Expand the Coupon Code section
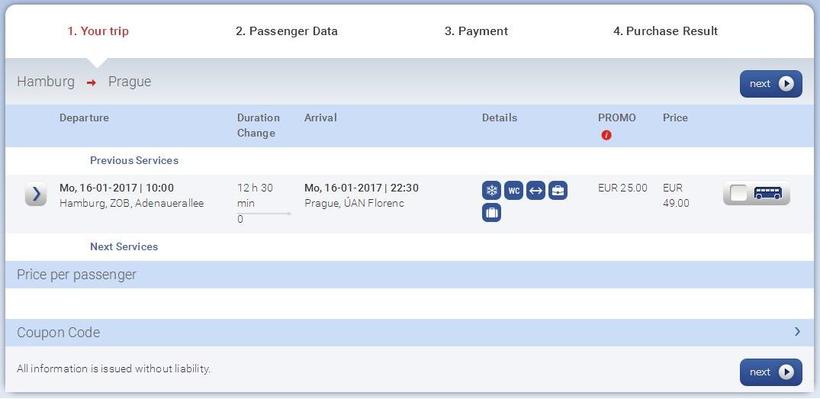820x399 pixels. coord(409,332)
